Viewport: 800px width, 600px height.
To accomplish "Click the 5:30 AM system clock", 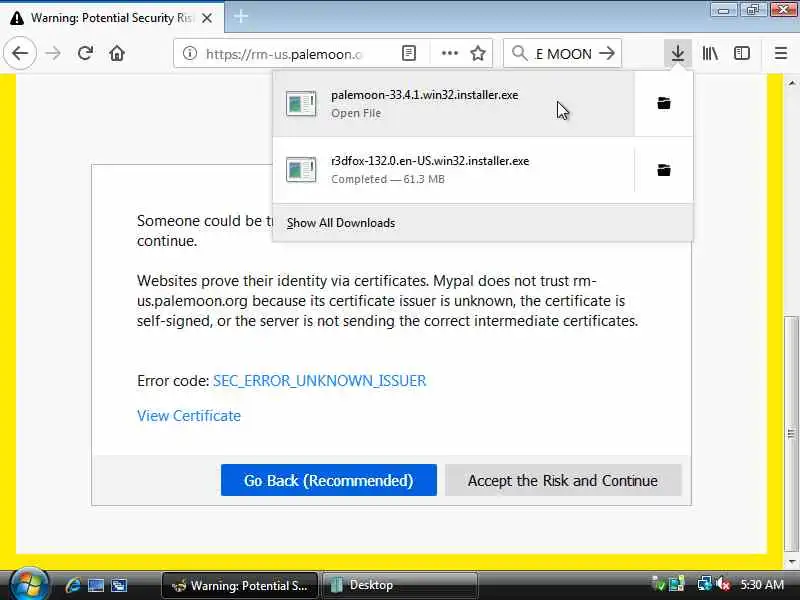I will coord(762,585).
